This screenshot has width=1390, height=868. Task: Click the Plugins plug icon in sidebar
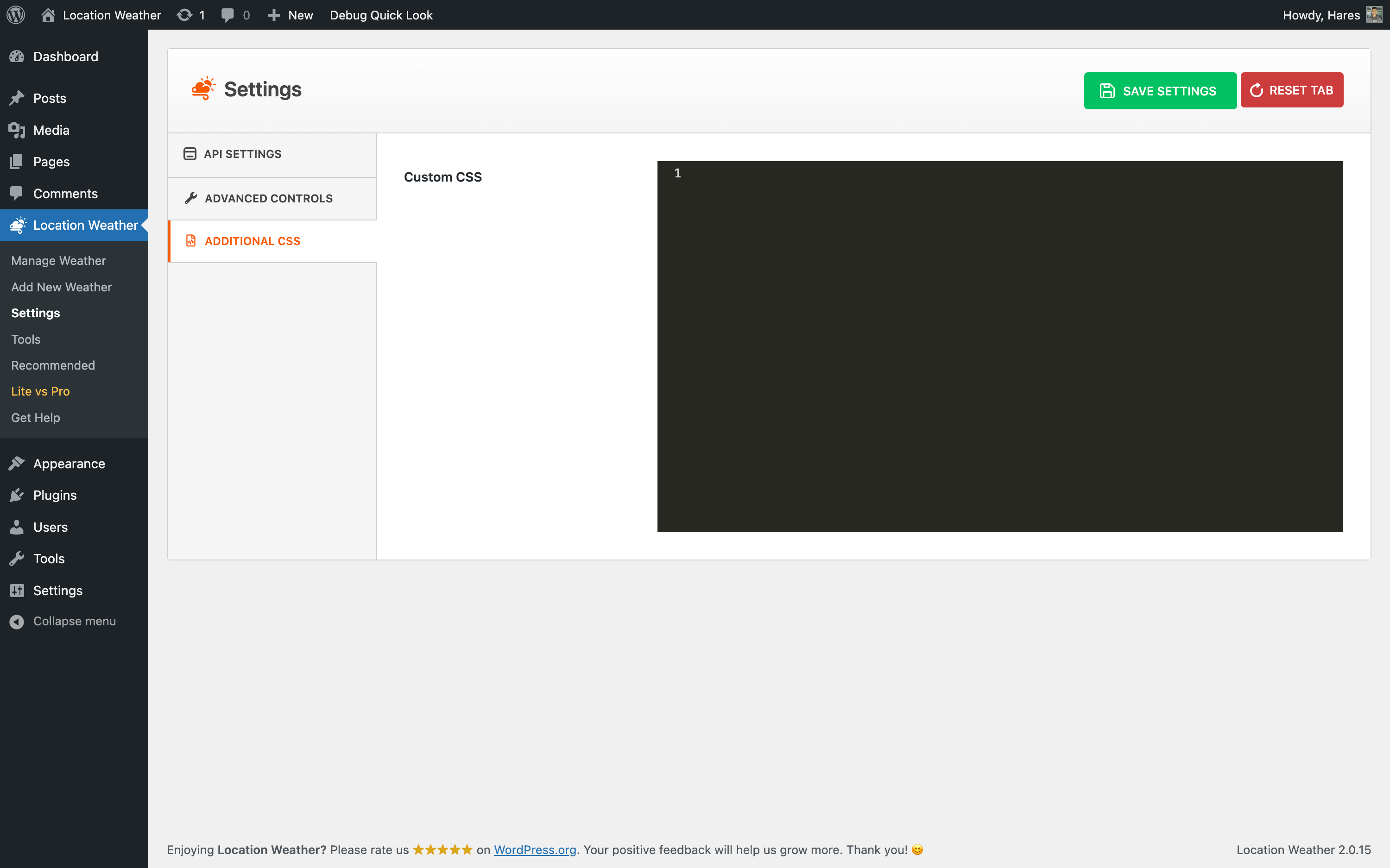17,495
